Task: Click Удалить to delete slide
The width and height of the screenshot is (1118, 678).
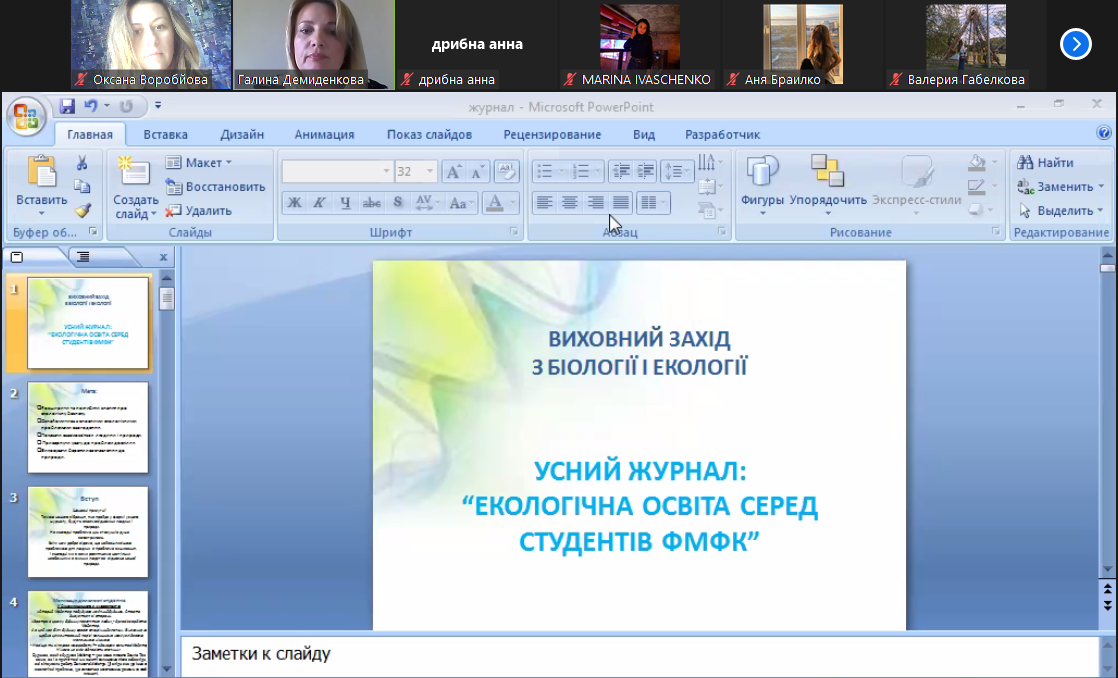Action: pyautogui.click(x=198, y=210)
